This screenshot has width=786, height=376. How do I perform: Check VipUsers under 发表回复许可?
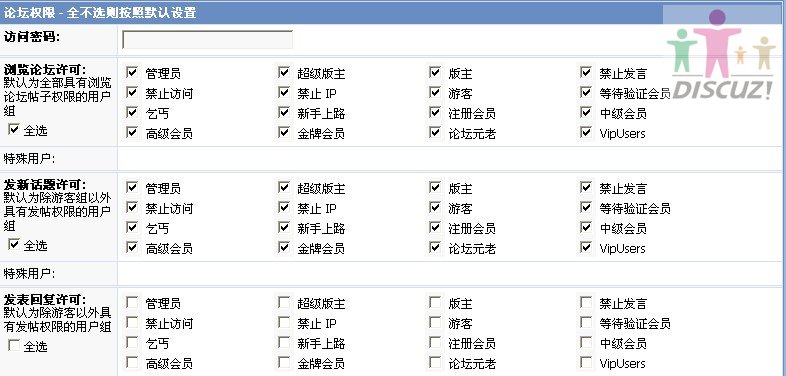click(586, 362)
